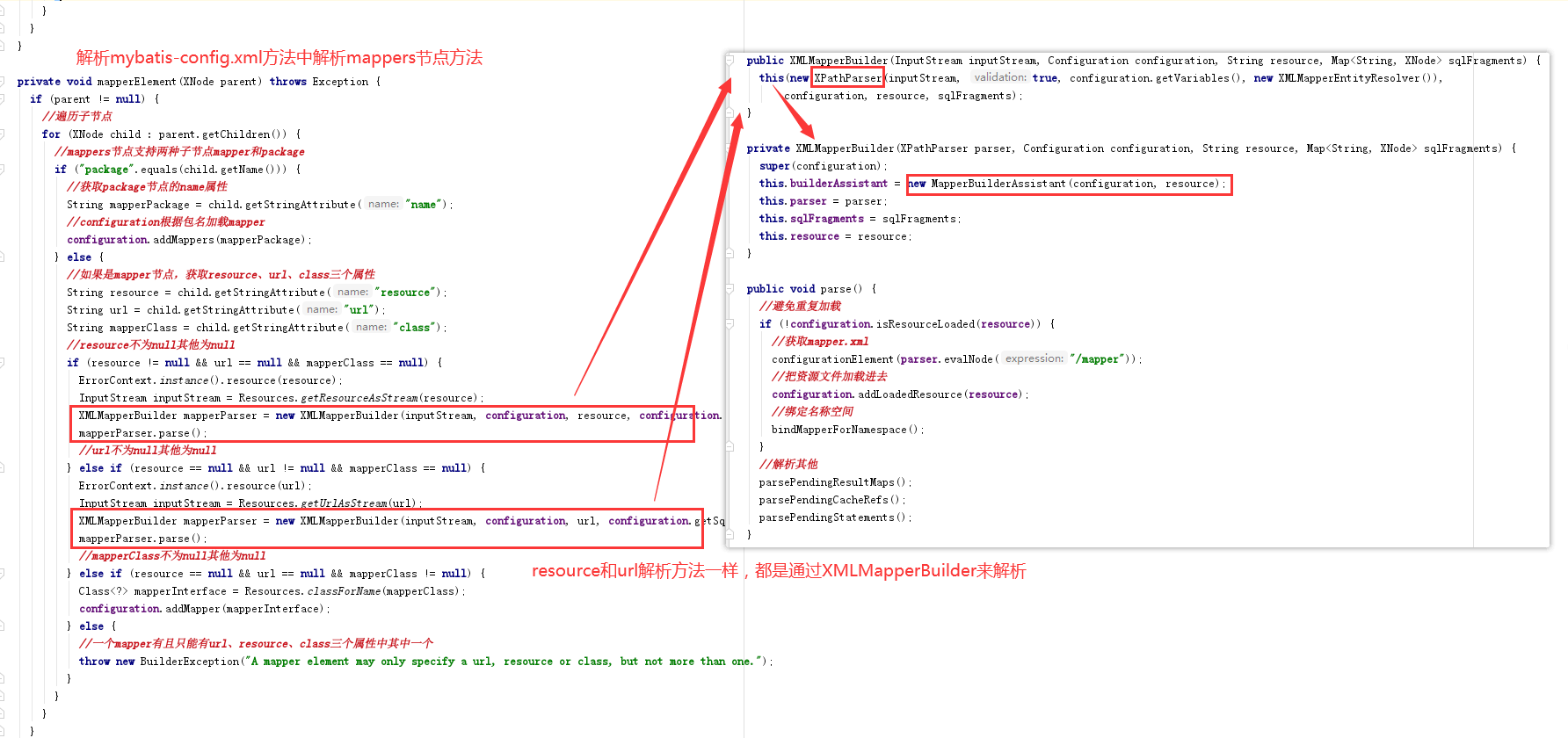Click the 'throw new BuilderException' line
Viewport: 1568px width, 738px height.
426,662
